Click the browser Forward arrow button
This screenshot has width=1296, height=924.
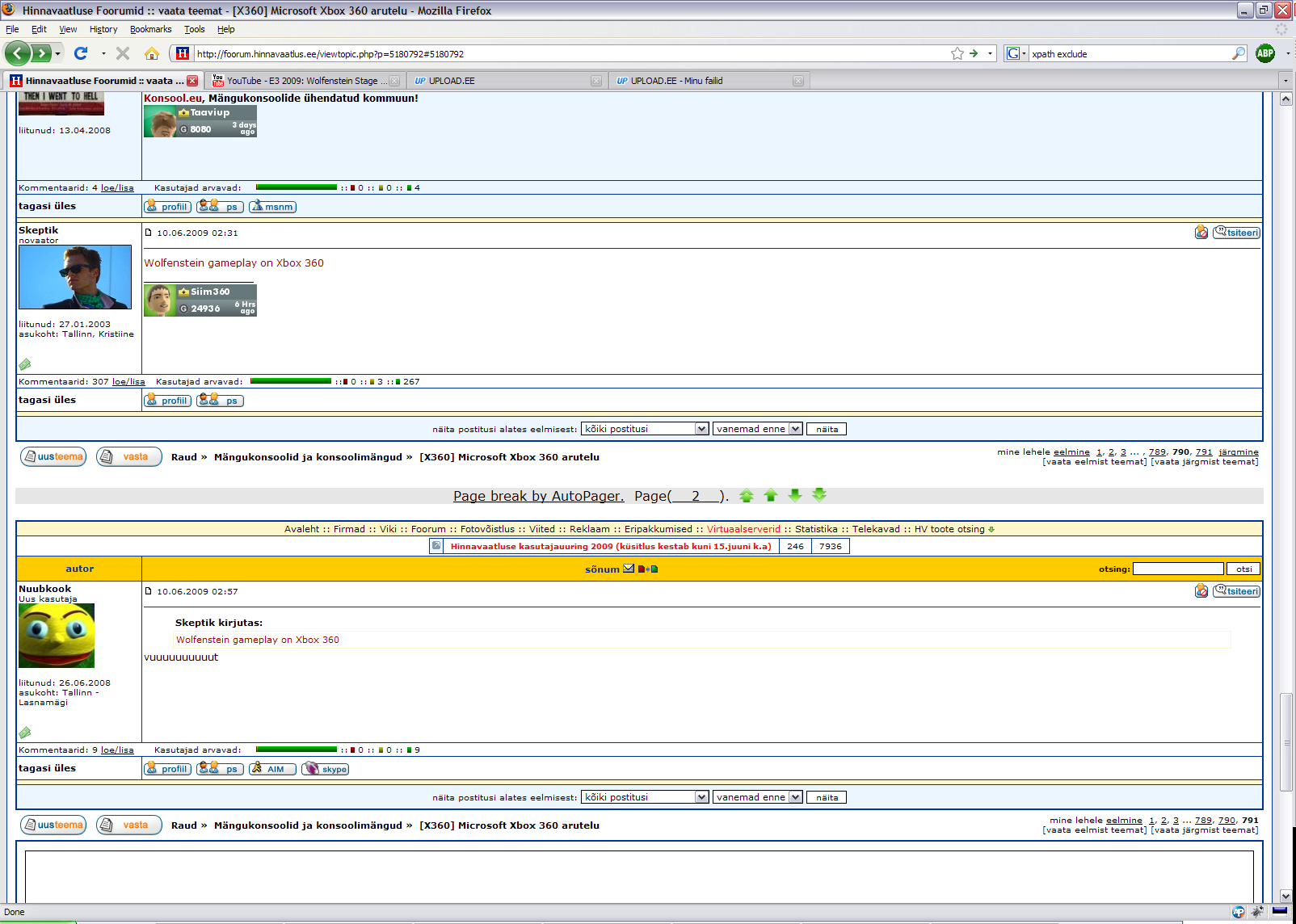click(41, 53)
